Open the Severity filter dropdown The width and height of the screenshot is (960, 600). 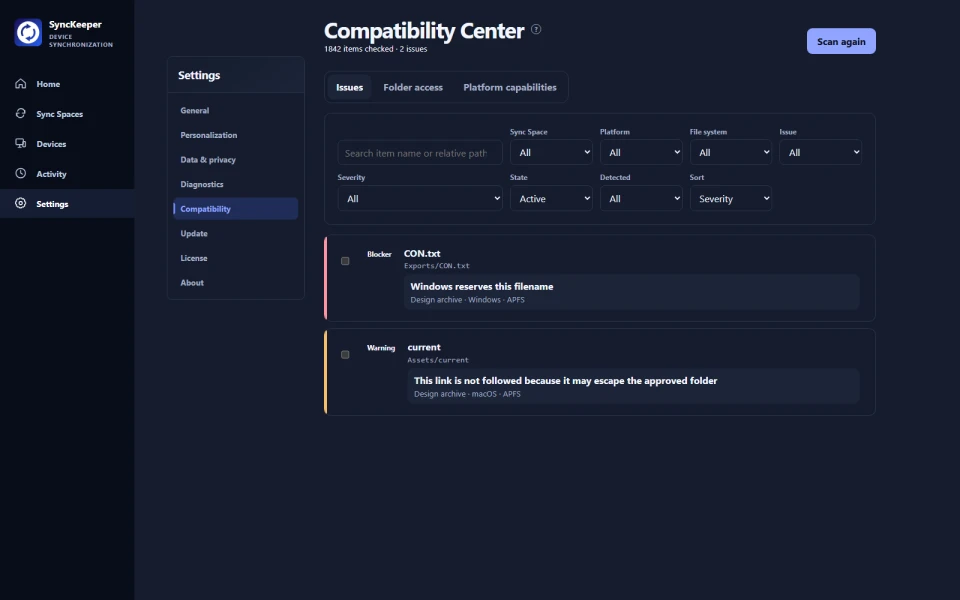[x=420, y=198]
